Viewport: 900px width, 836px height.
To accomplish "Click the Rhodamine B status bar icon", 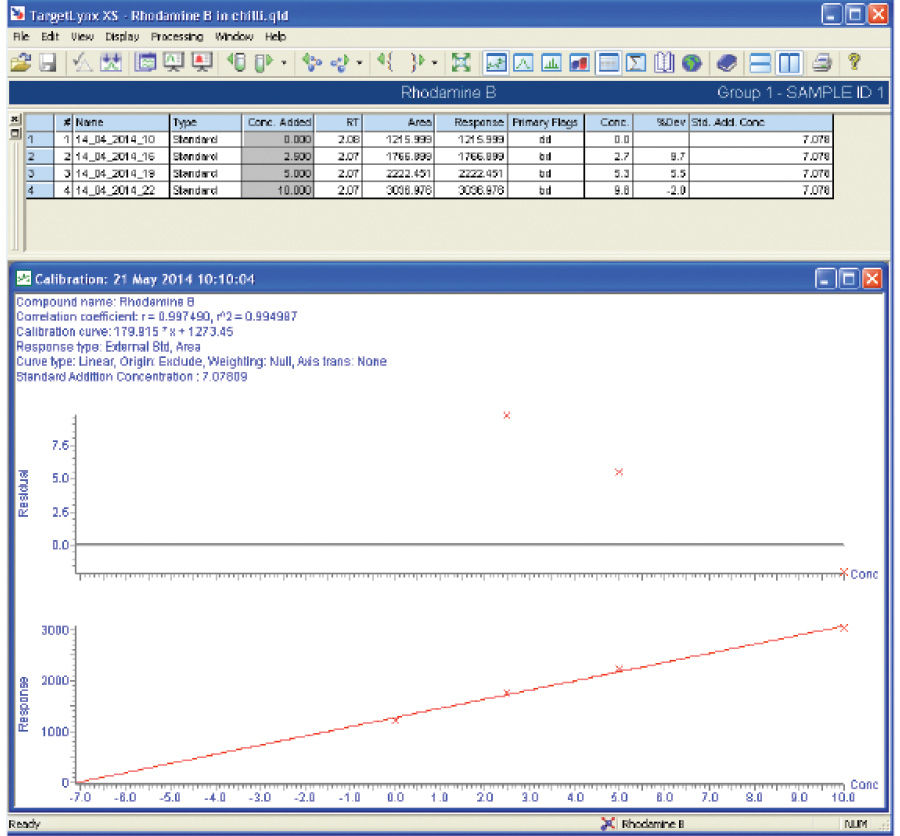I will click(607, 824).
